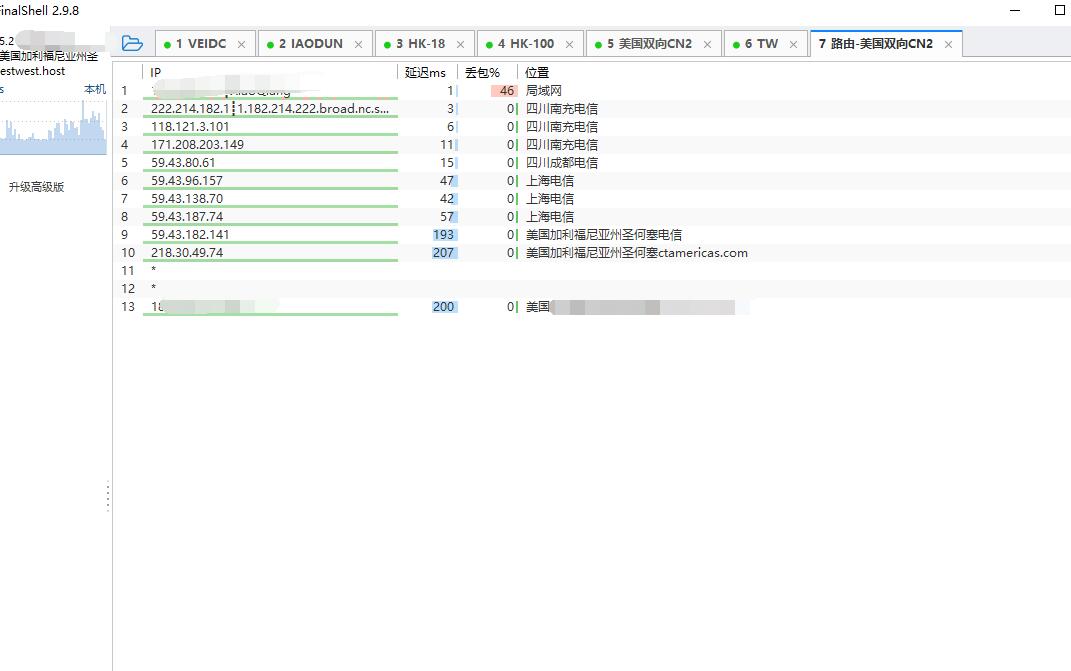The image size is (1071, 671).
Task: Close the IAODUN tab
Action: (x=358, y=45)
